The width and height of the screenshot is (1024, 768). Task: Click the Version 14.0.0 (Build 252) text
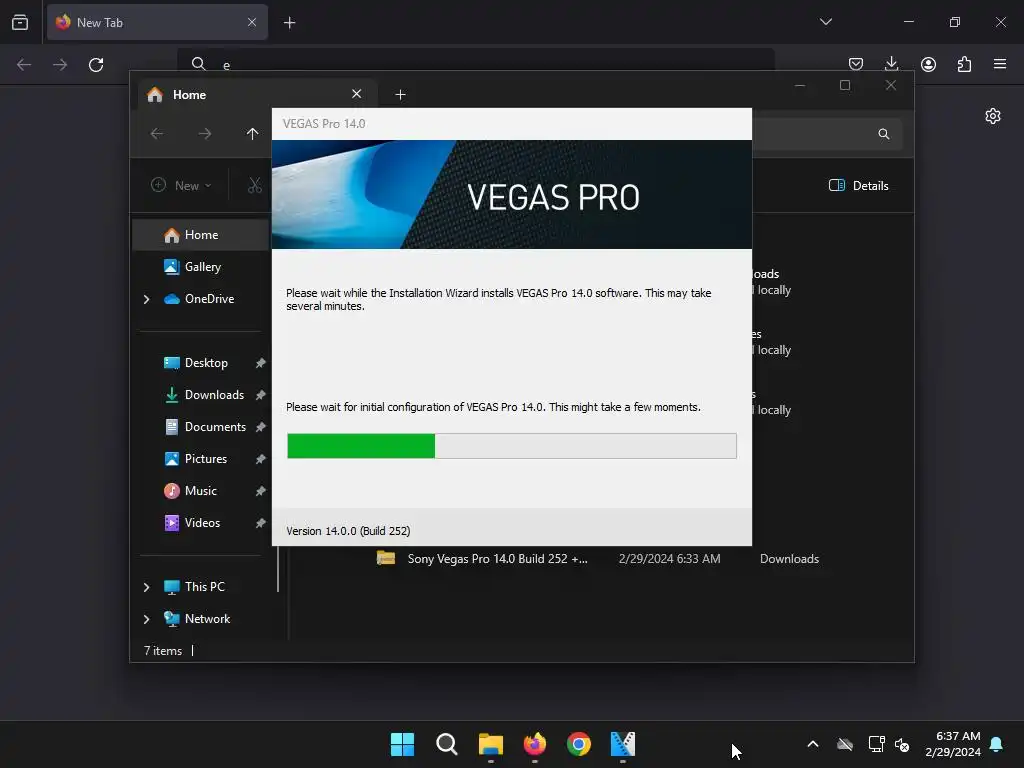tap(348, 531)
